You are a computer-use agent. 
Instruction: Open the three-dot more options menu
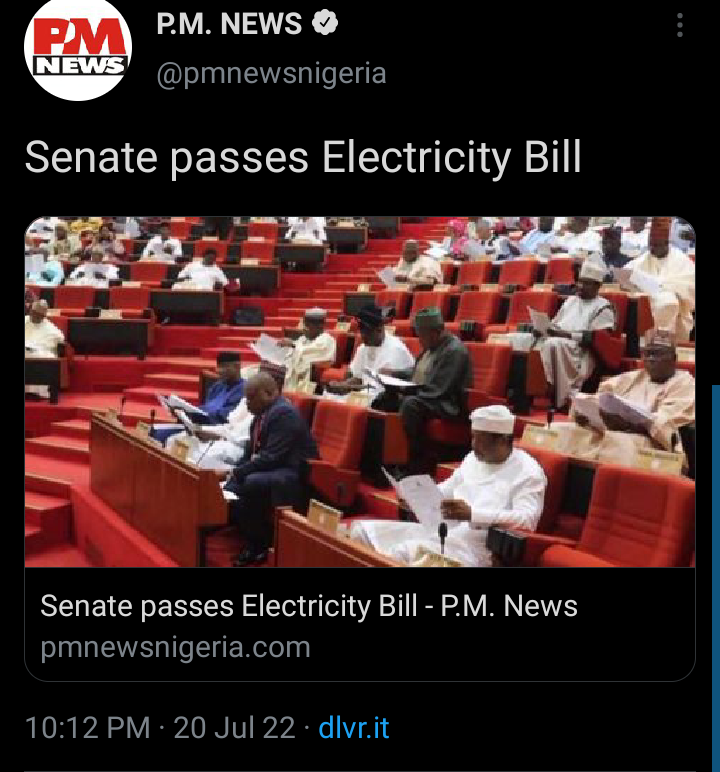click(680, 25)
